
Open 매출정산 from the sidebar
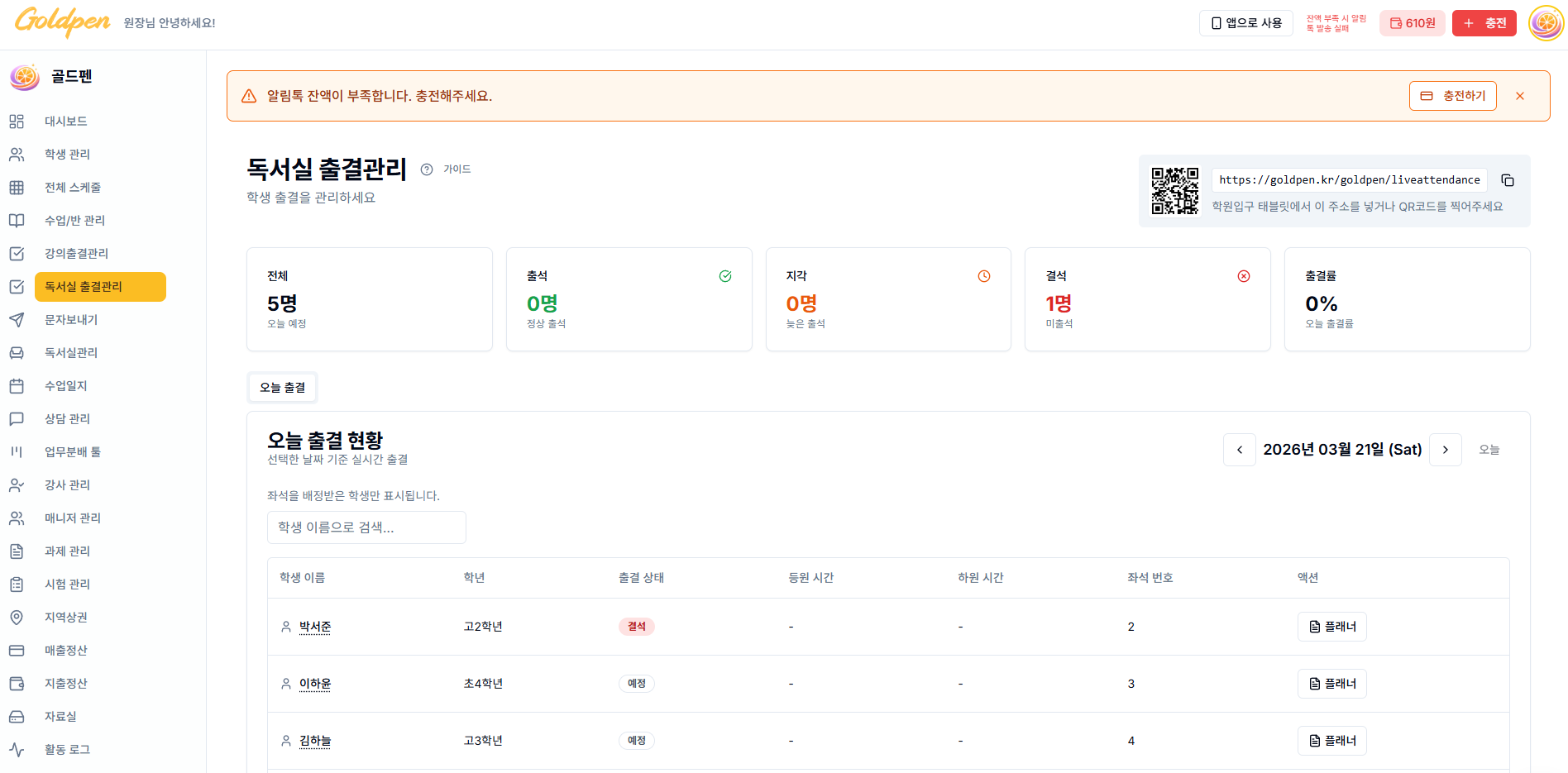click(67, 651)
